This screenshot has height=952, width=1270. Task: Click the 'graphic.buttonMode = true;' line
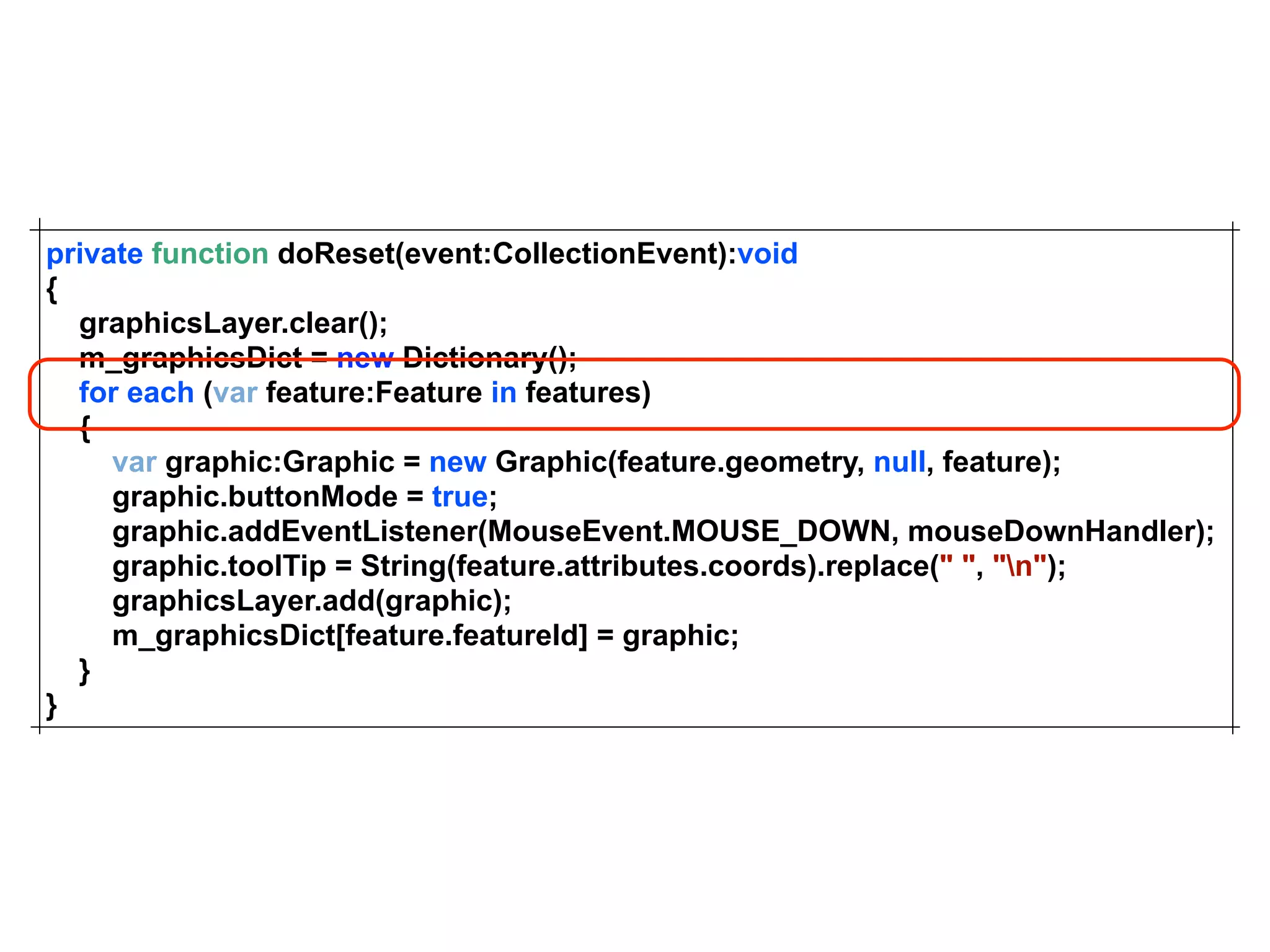pos(305,497)
